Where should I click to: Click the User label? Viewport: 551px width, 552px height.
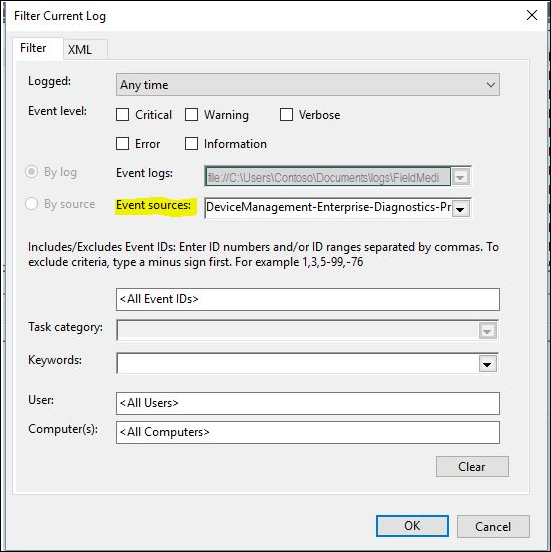41,400
